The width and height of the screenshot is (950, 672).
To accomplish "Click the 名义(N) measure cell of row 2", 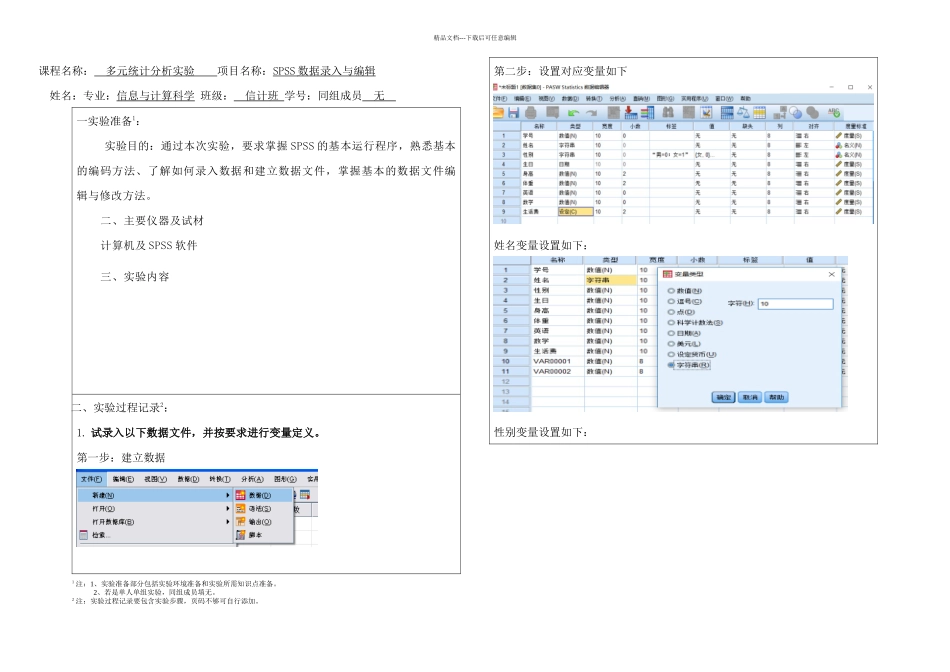I will coord(853,145).
